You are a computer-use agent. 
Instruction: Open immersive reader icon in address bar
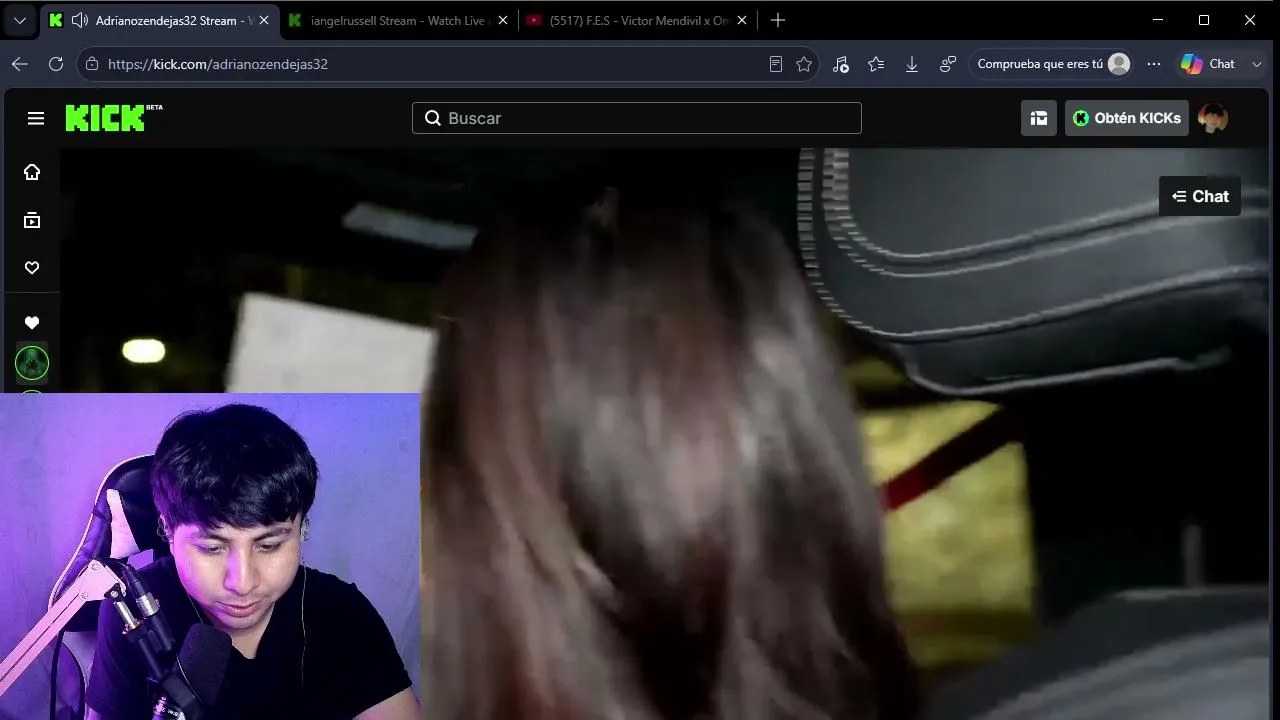pos(775,64)
